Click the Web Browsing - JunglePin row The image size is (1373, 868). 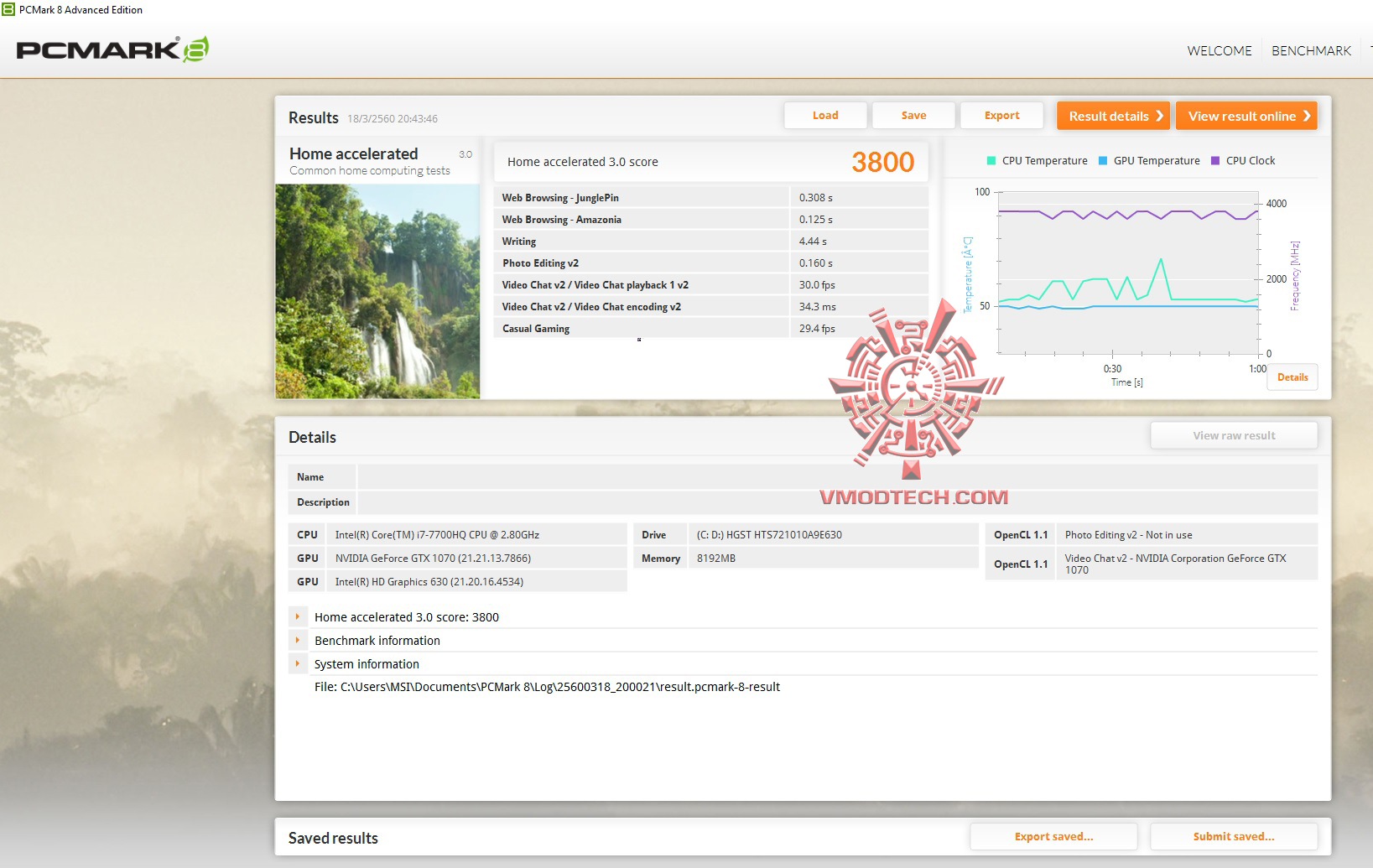tap(711, 198)
